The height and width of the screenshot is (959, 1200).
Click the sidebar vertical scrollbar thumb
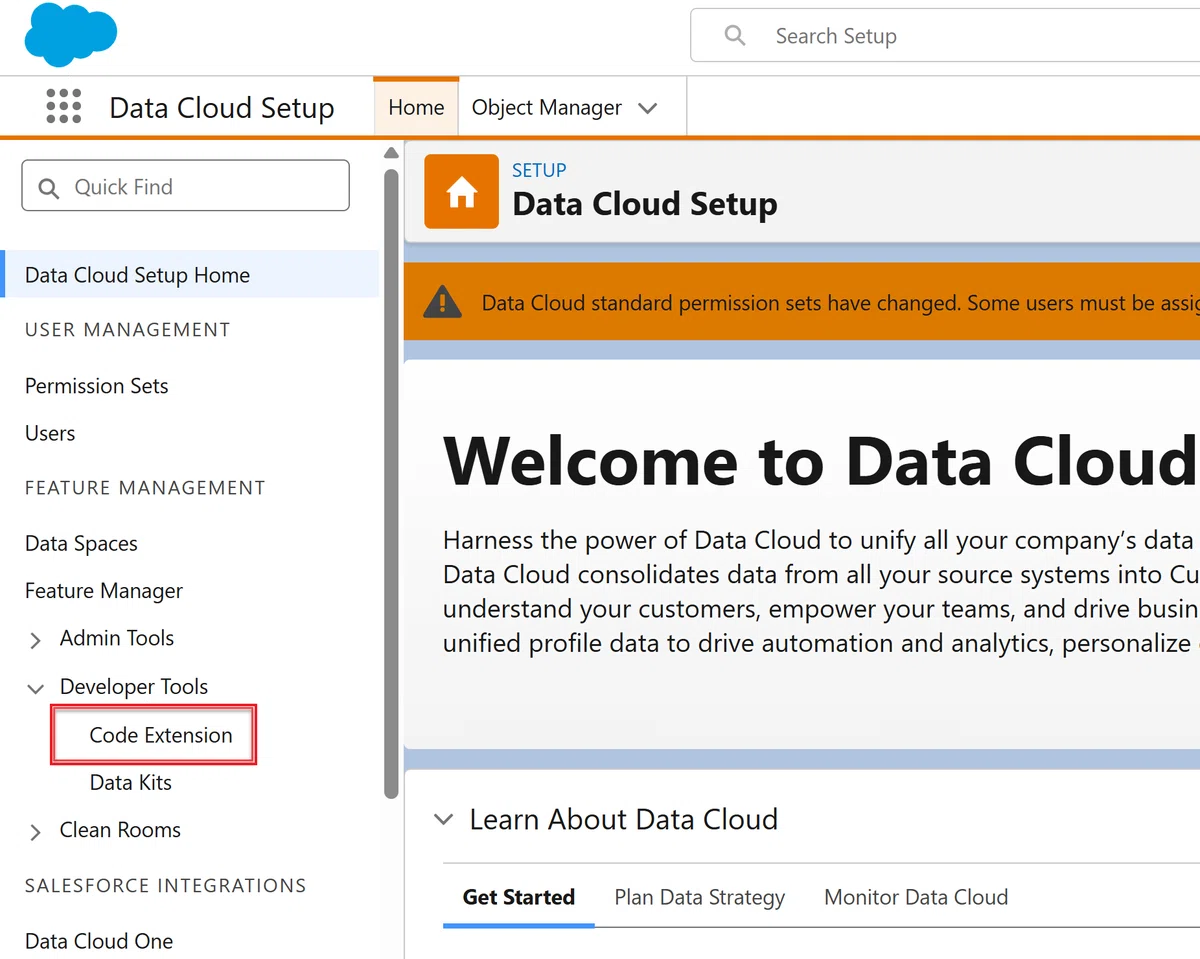(391, 483)
